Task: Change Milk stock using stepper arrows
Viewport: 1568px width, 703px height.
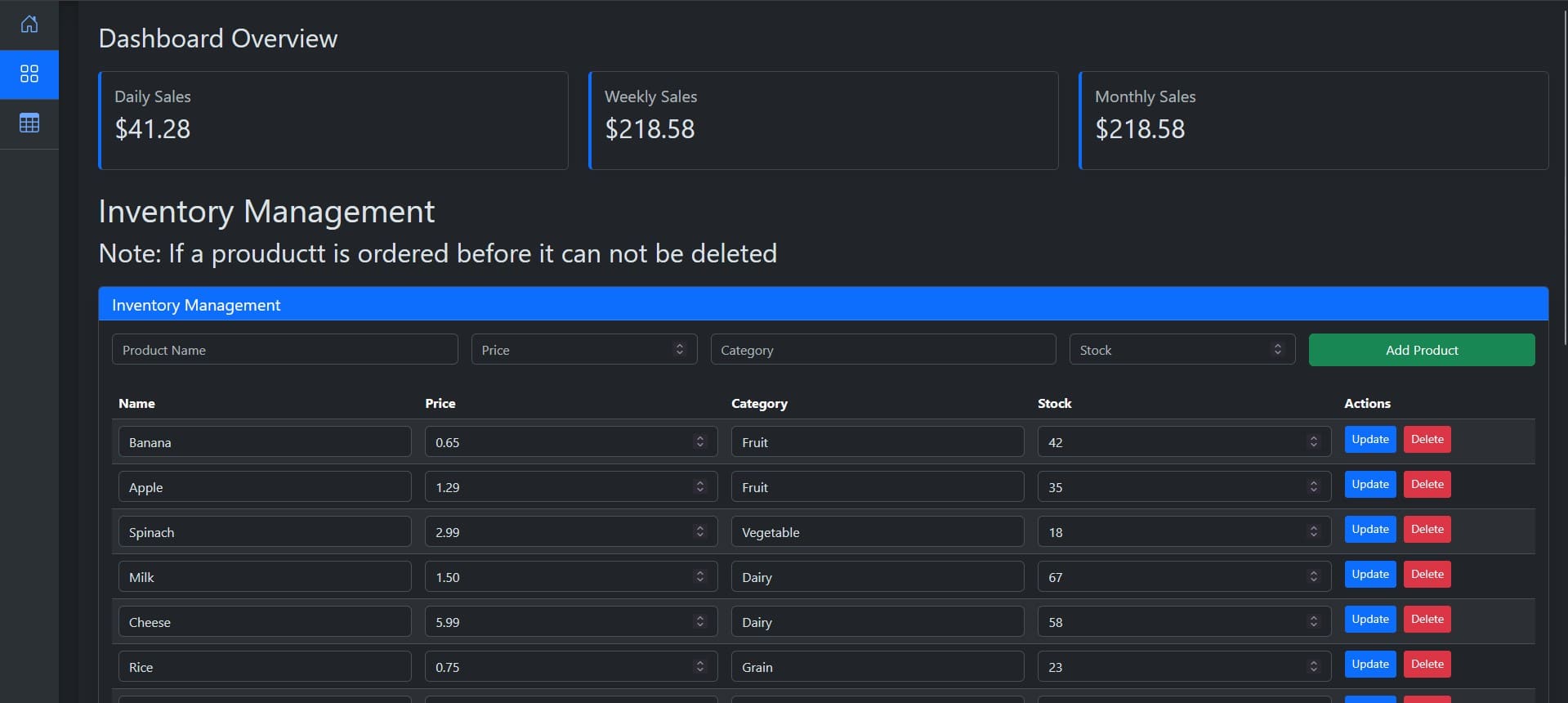Action: (1313, 577)
